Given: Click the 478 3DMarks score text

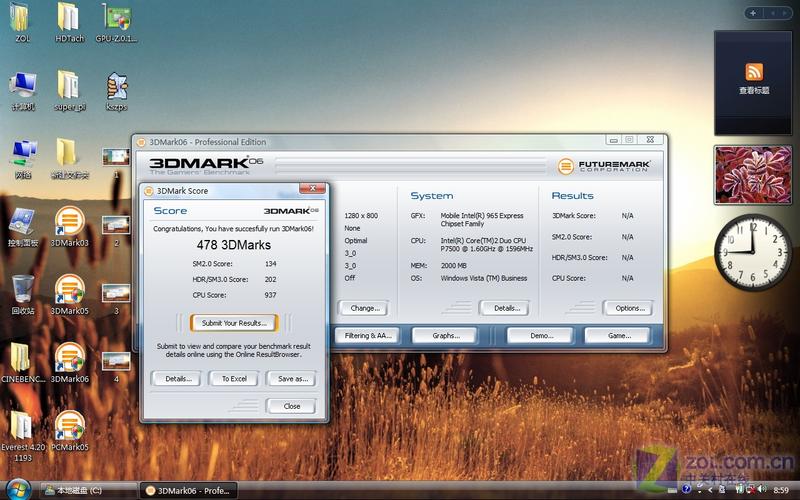Looking at the screenshot, I should [x=234, y=245].
